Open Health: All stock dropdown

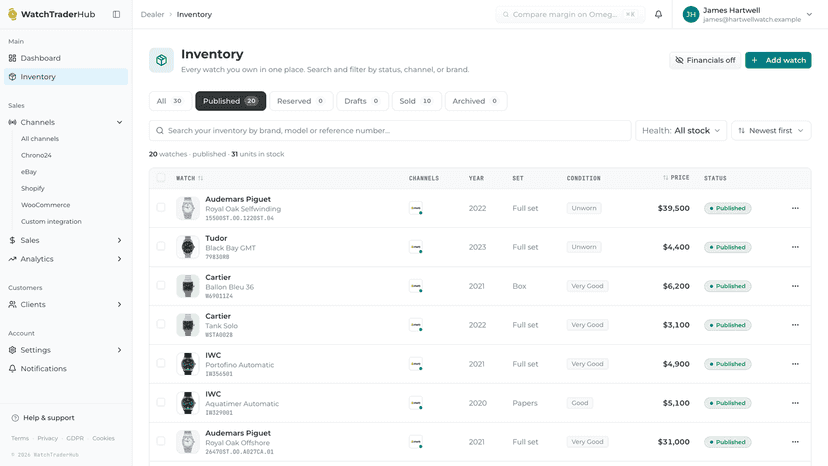(681, 131)
